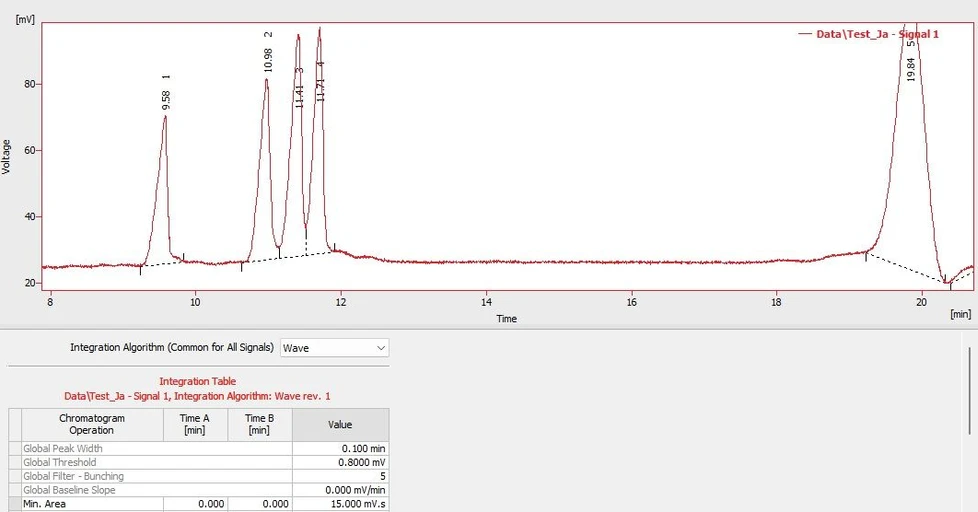This screenshot has height=512, width=978.
Task: Click the peak labeled 9.58
Action: point(165,117)
